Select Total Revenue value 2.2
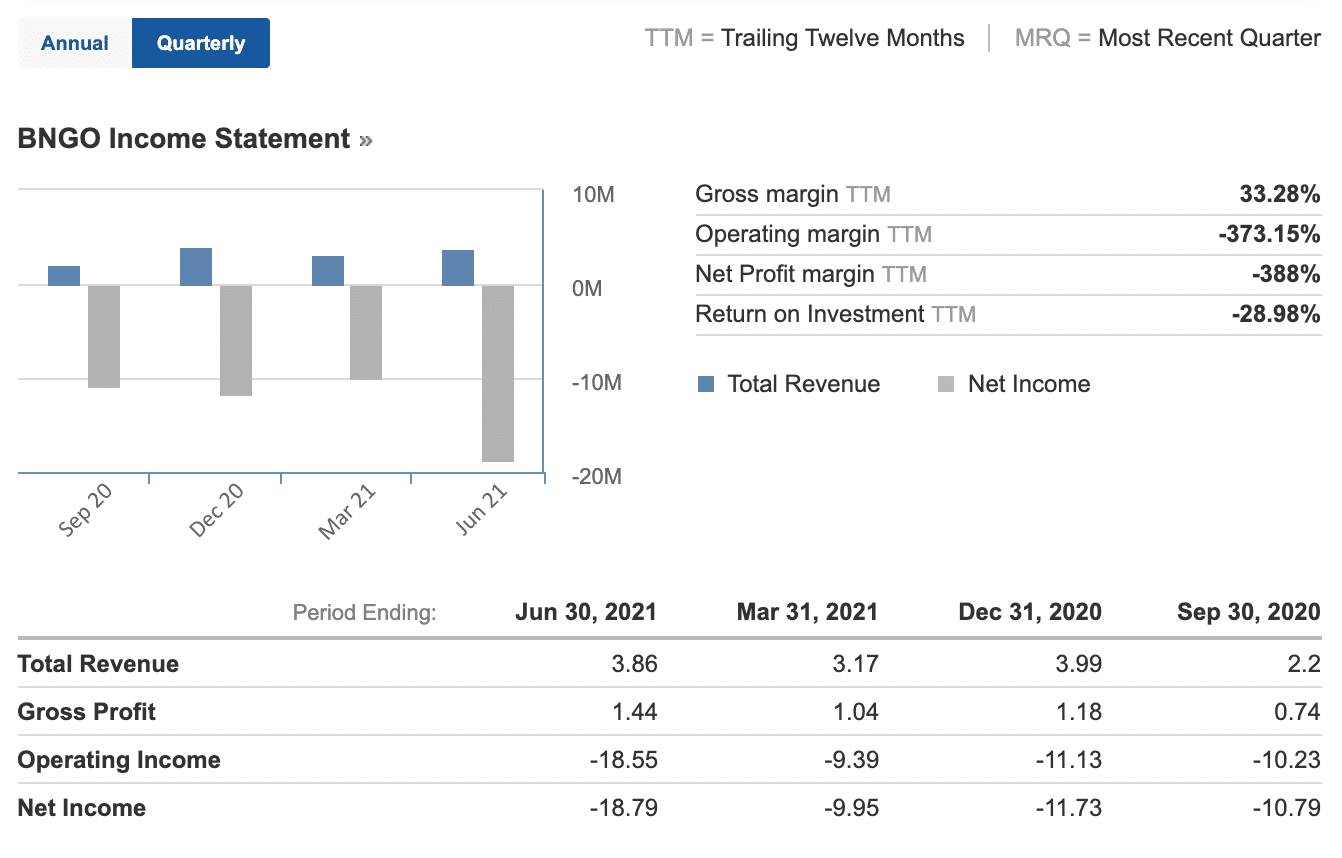This screenshot has width=1342, height=858. (1305, 664)
